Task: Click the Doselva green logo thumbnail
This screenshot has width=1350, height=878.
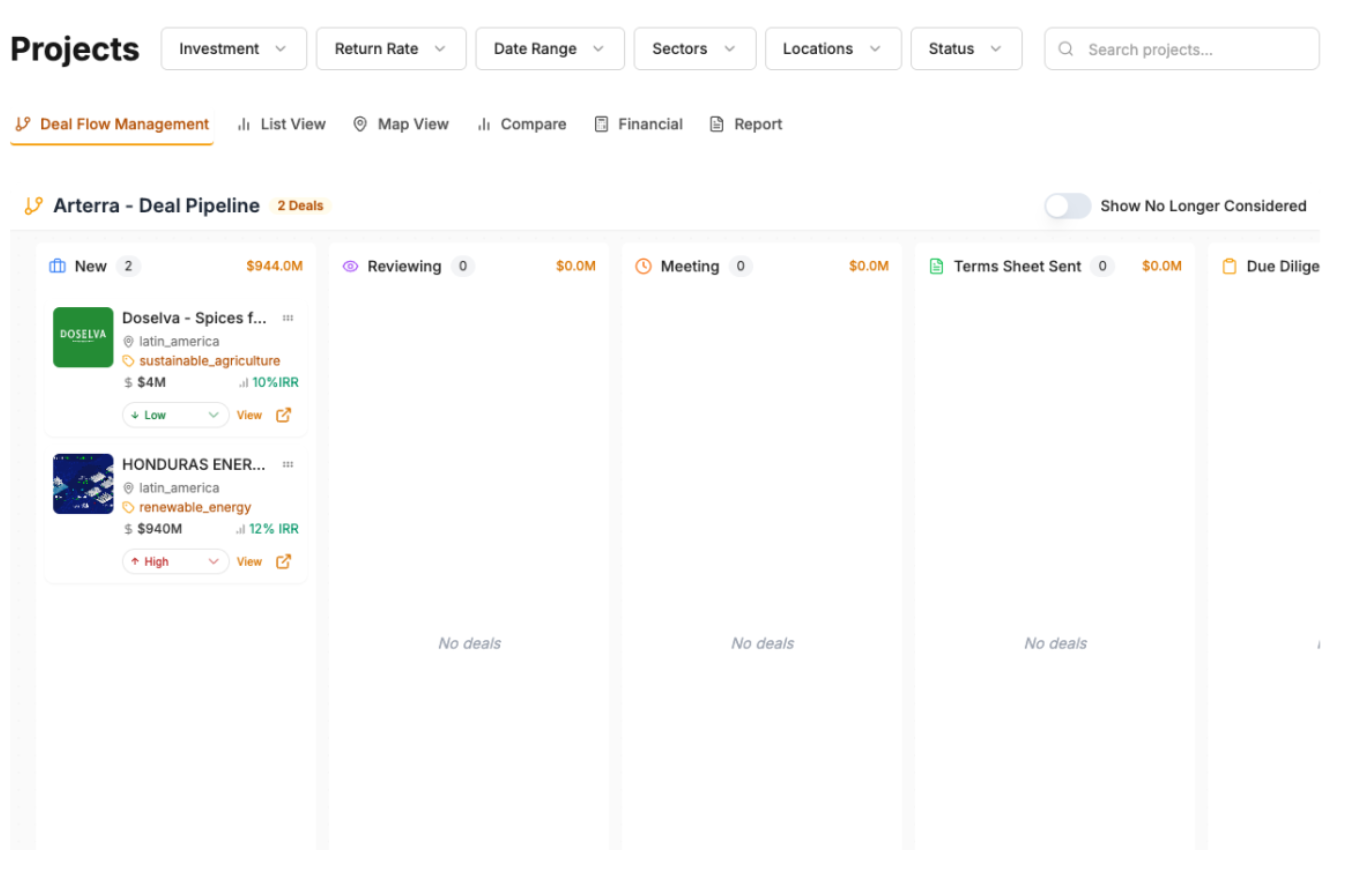Action: [83, 337]
